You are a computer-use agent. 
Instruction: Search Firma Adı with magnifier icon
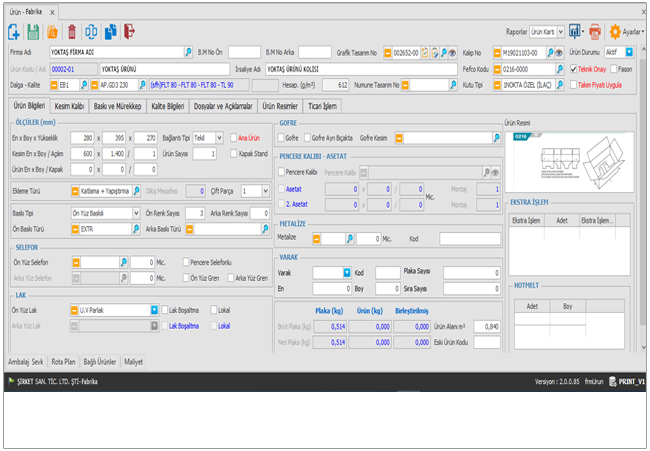click(188, 51)
